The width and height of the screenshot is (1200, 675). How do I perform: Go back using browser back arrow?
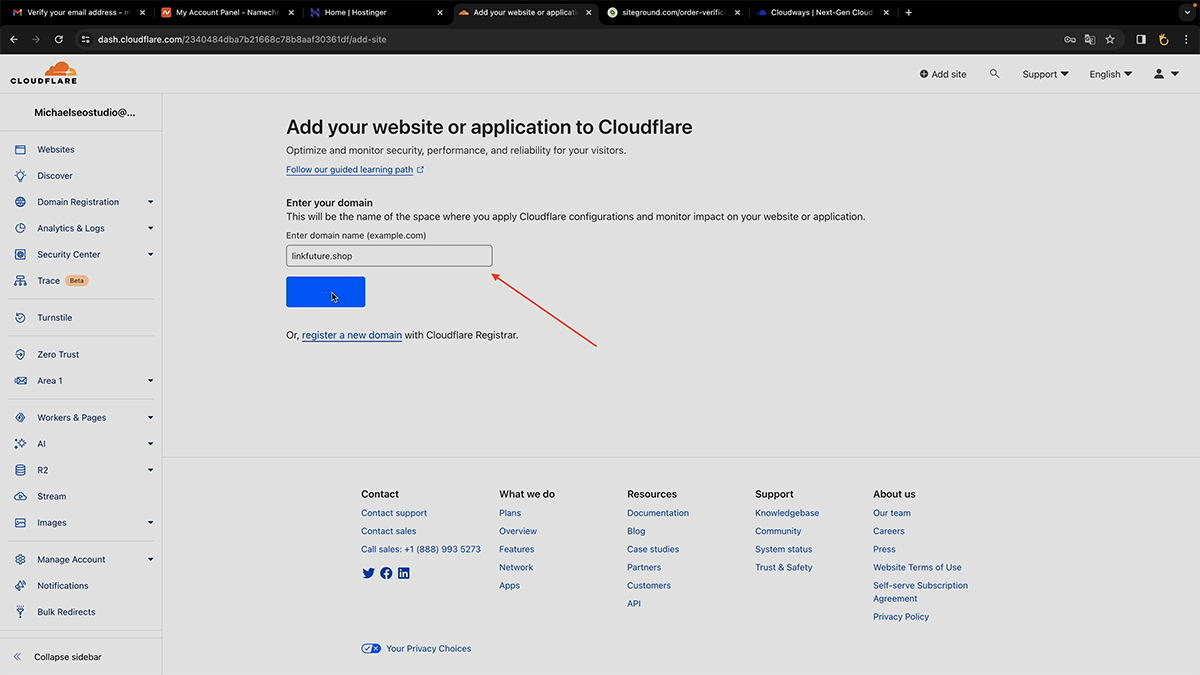(14, 39)
